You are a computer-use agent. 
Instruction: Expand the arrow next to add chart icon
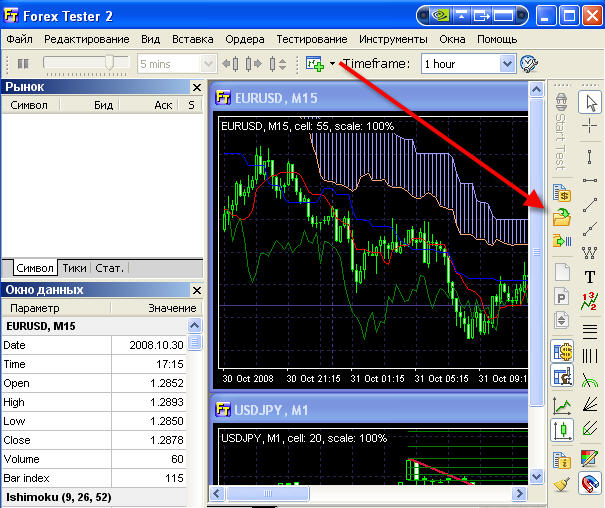pos(332,64)
